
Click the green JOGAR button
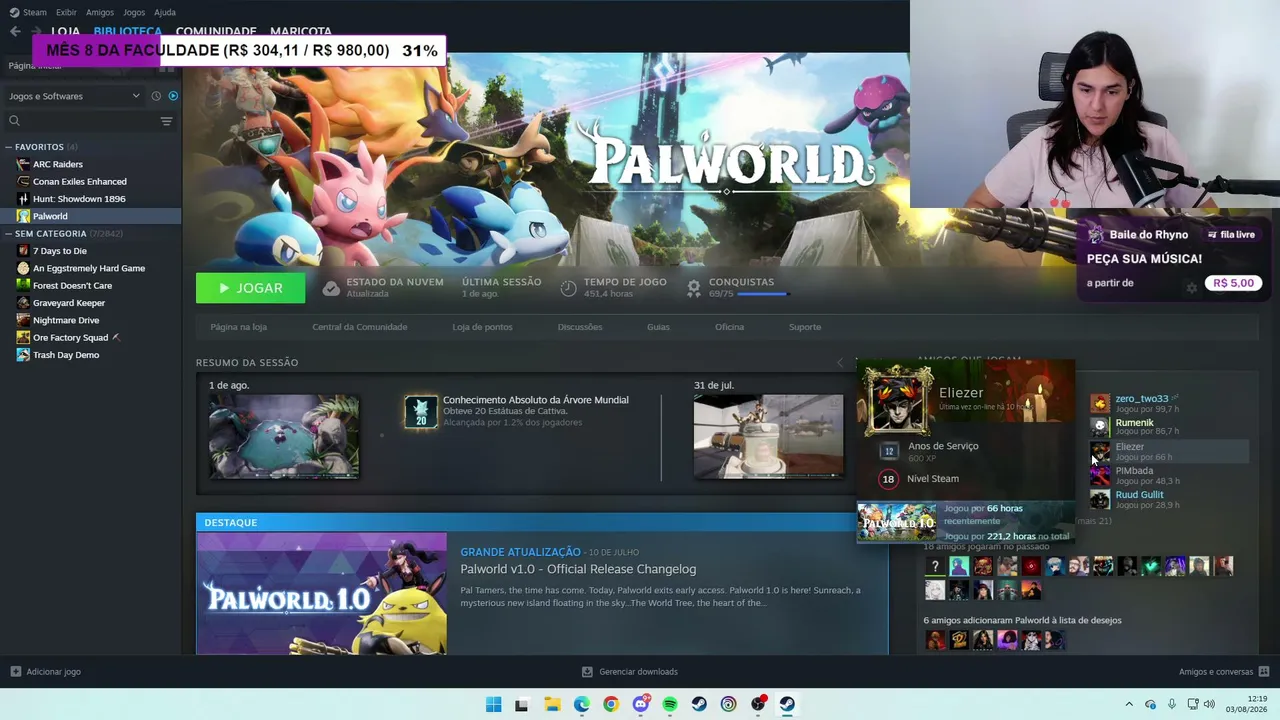[250, 288]
